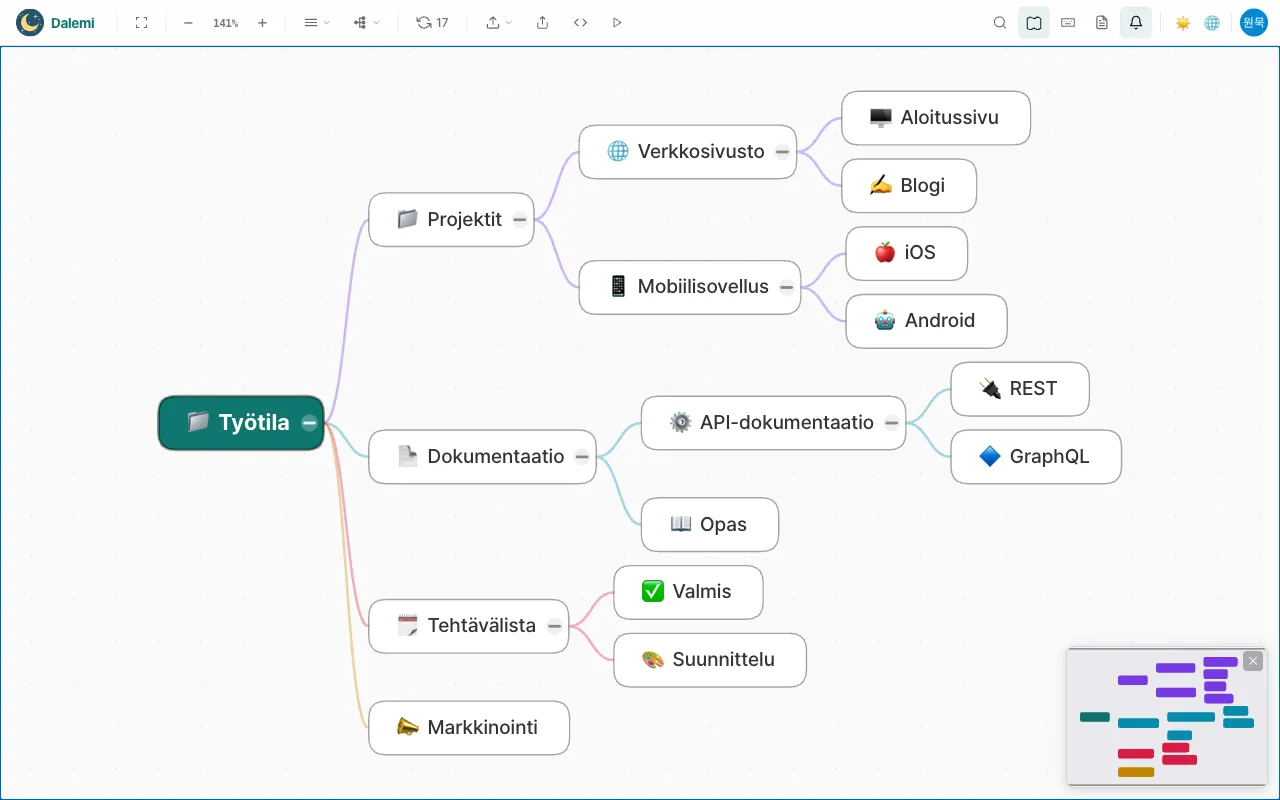Collapse the Projektit branch
Image resolution: width=1280 pixels, height=800 pixels.
[x=520, y=220]
